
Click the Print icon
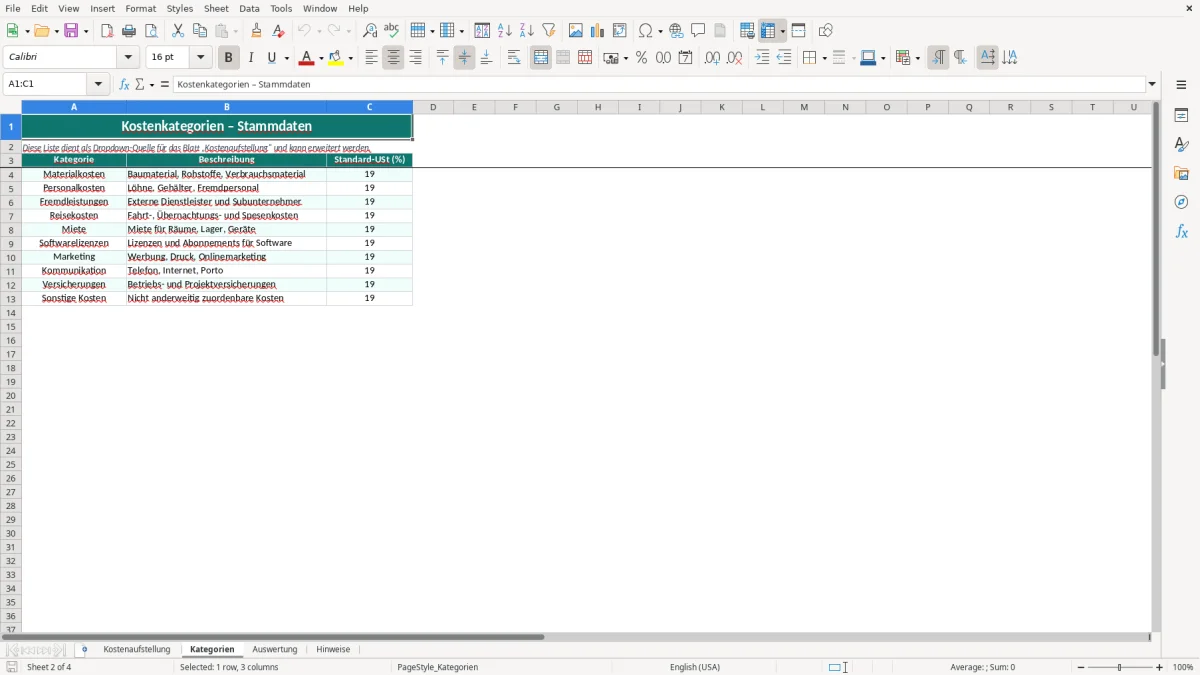tap(129, 31)
